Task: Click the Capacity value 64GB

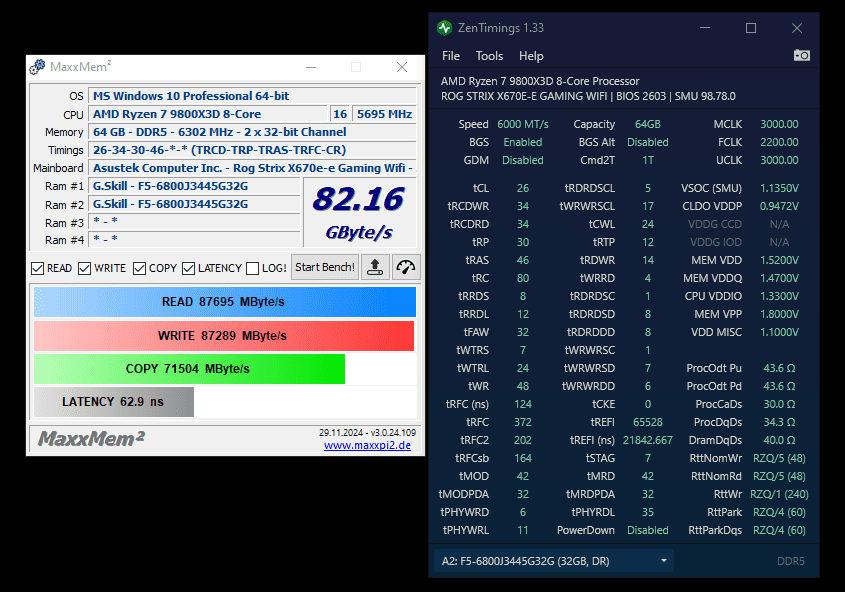Action: coord(648,124)
